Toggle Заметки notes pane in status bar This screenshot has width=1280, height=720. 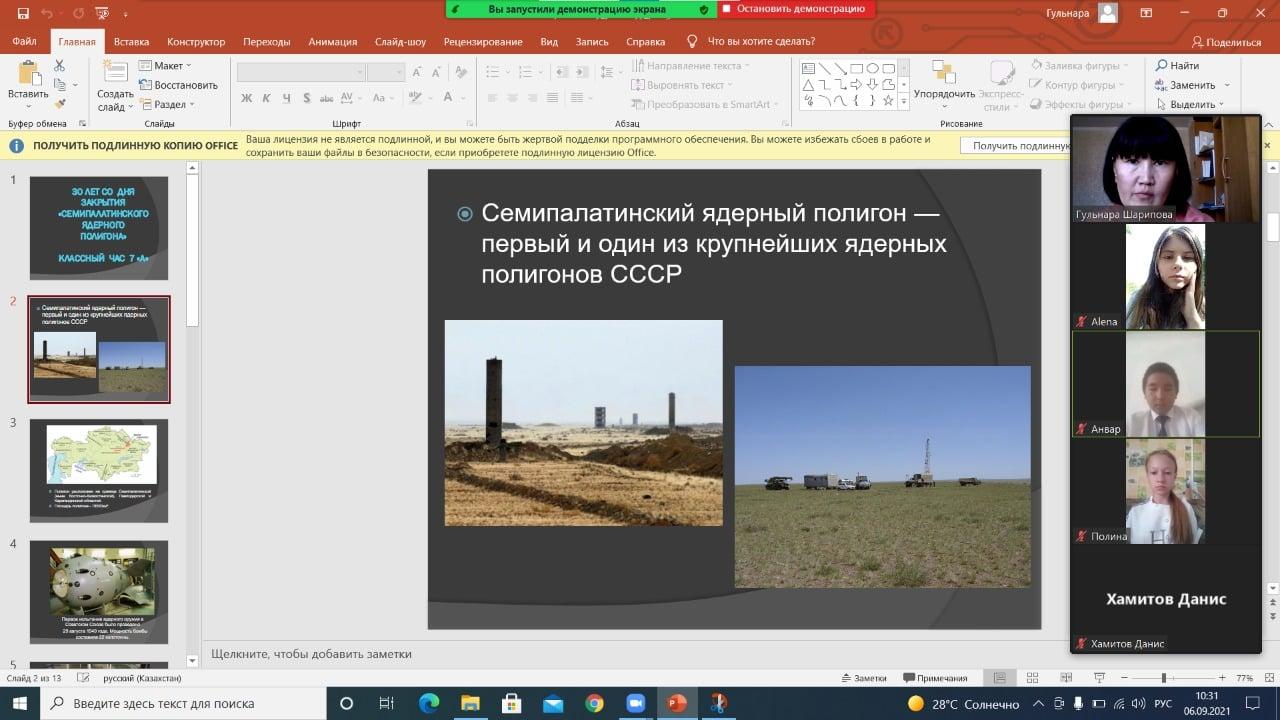pos(862,678)
